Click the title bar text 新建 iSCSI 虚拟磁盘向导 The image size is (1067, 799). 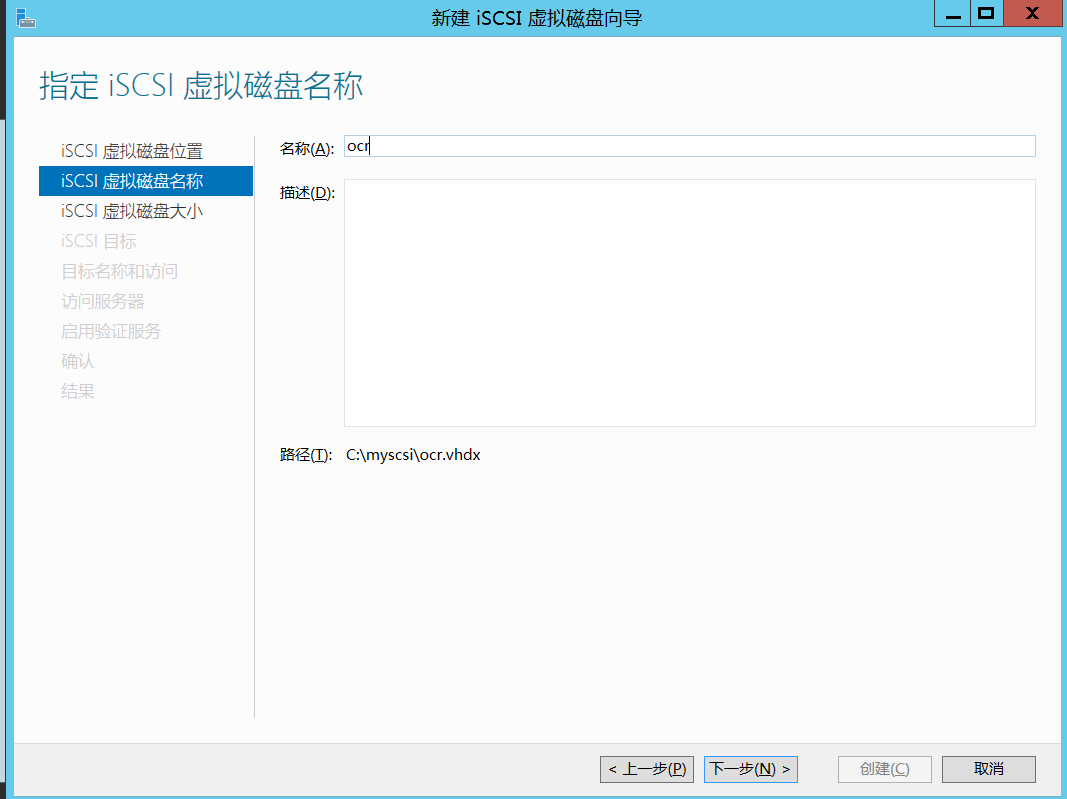[537, 18]
